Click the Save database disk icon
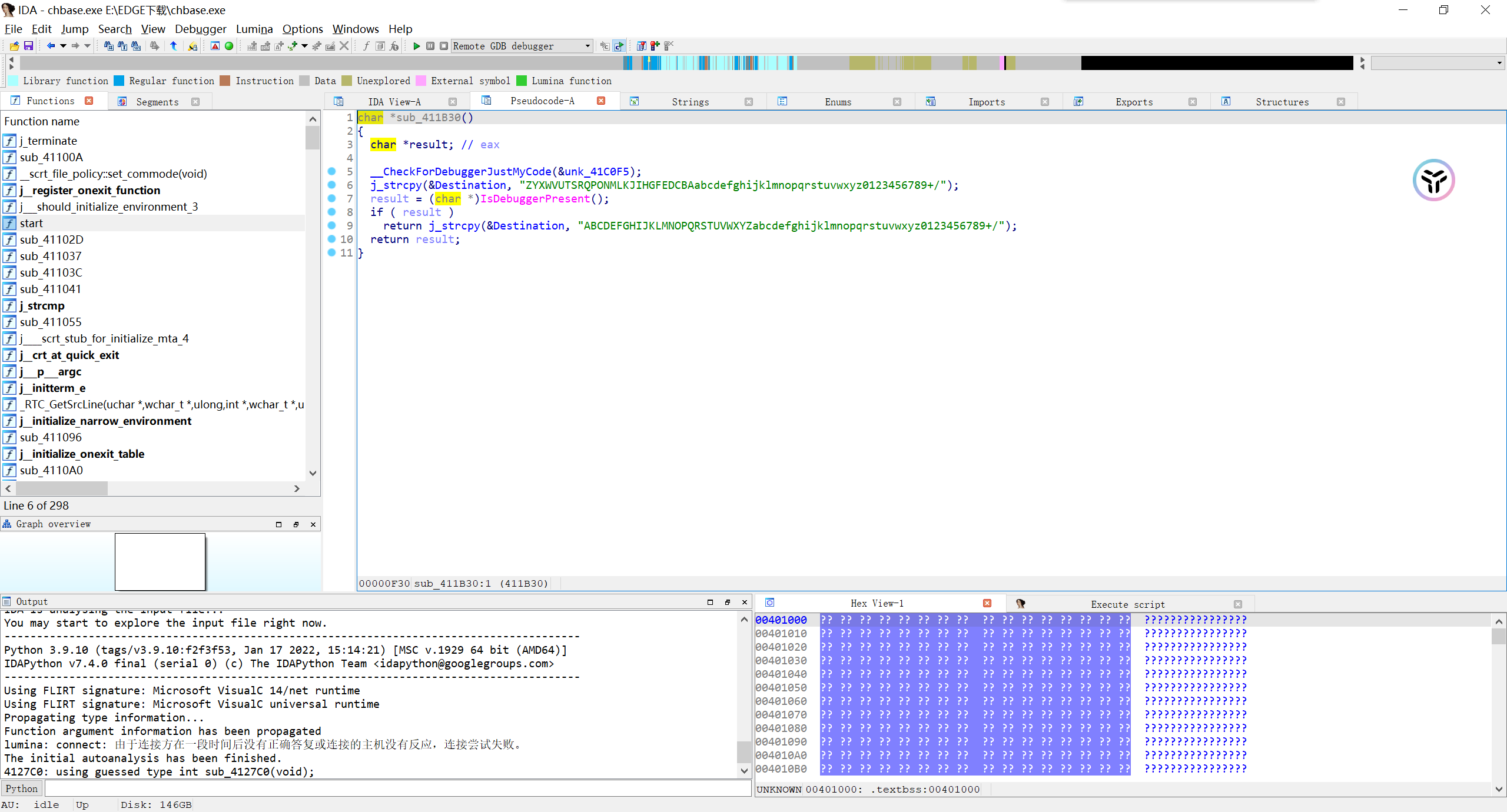Screen dimensions: 1507x812 click(x=28, y=46)
